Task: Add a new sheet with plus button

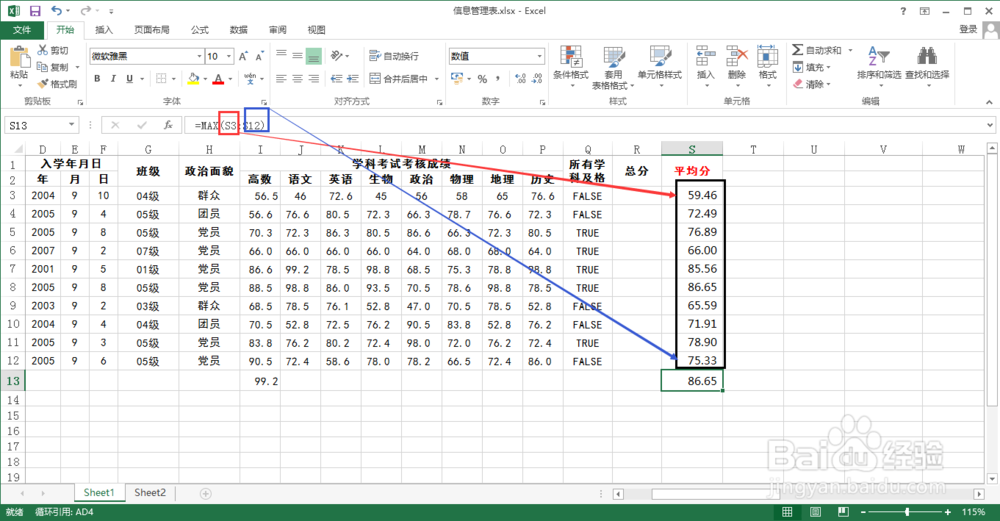Action: (205, 494)
